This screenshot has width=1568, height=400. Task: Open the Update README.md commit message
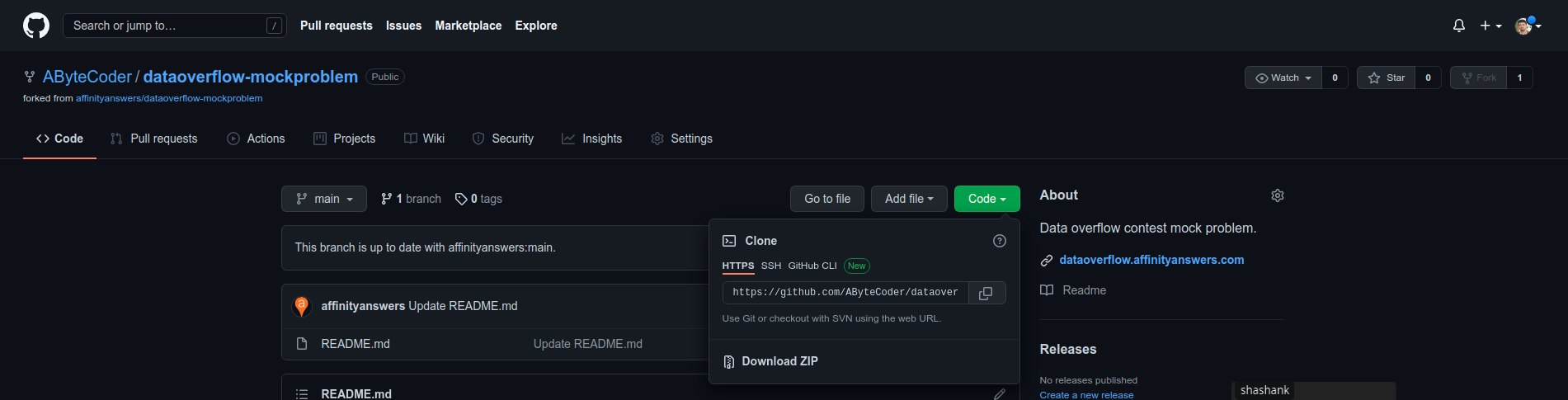[x=464, y=306]
